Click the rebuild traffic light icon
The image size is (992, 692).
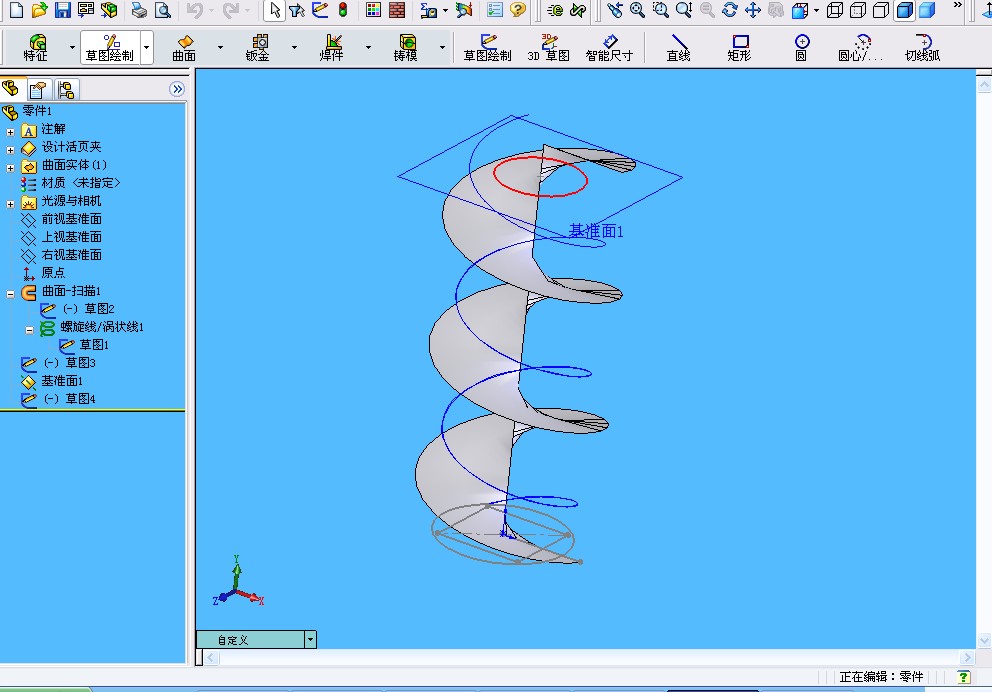pyautogui.click(x=343, y=9)
